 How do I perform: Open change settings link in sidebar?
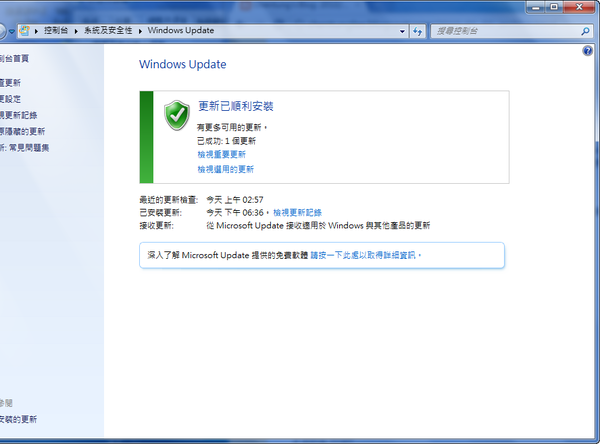coord(10,99)
